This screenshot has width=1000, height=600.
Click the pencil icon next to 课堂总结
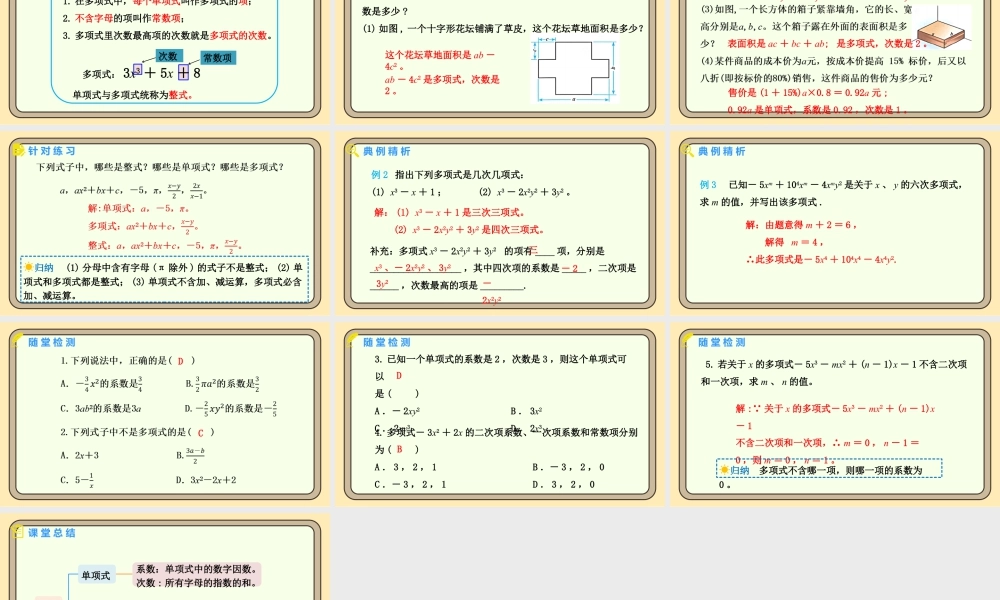19,531
